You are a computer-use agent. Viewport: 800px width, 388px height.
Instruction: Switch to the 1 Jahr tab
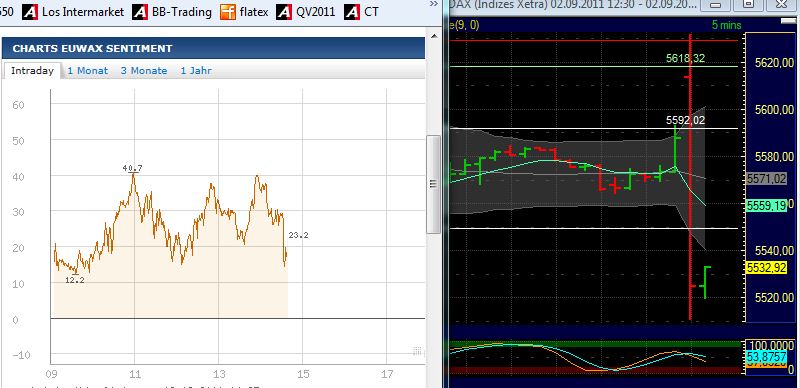click(196, 71)
